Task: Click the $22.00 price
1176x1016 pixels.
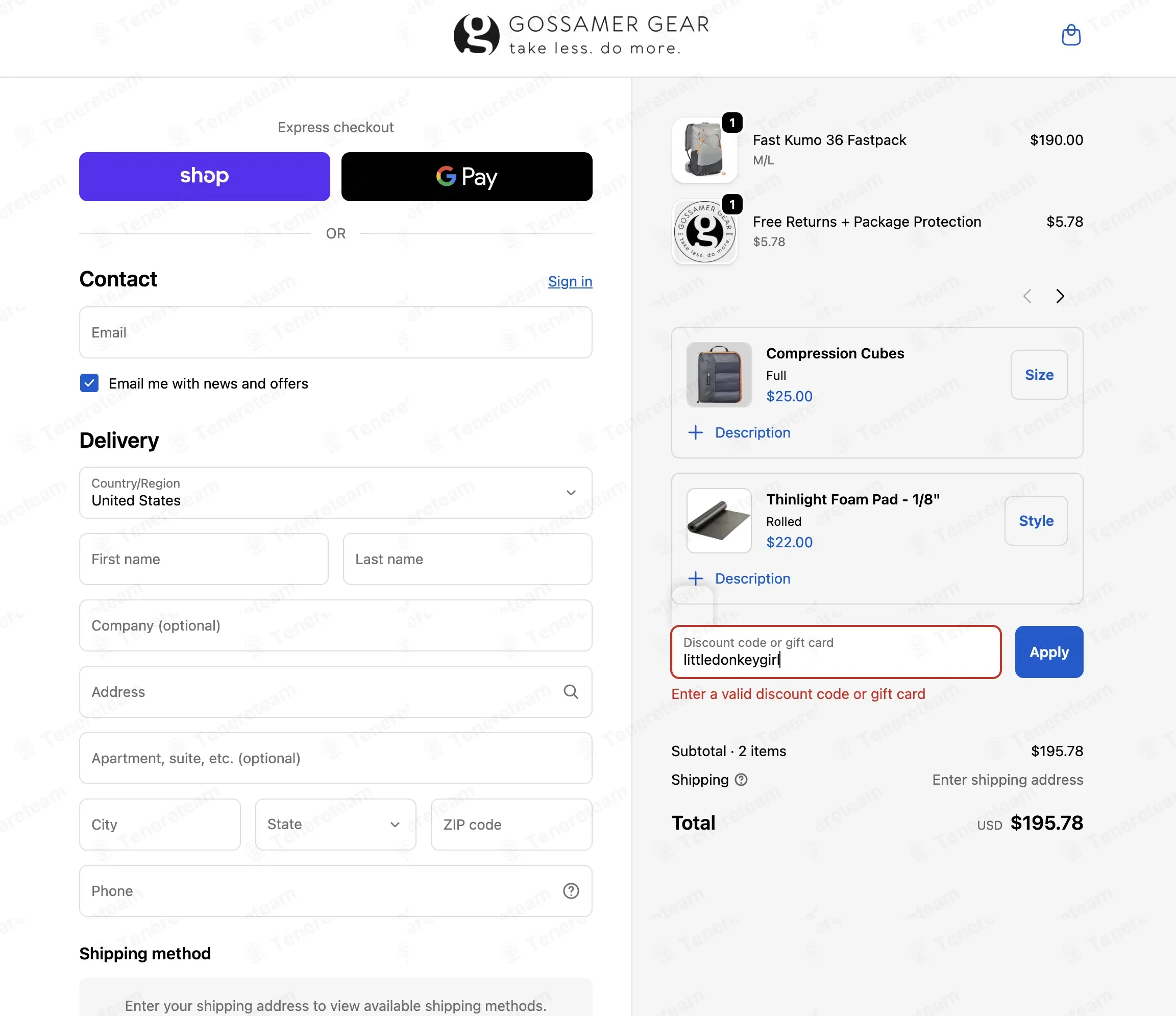Action: pos(789,542)
